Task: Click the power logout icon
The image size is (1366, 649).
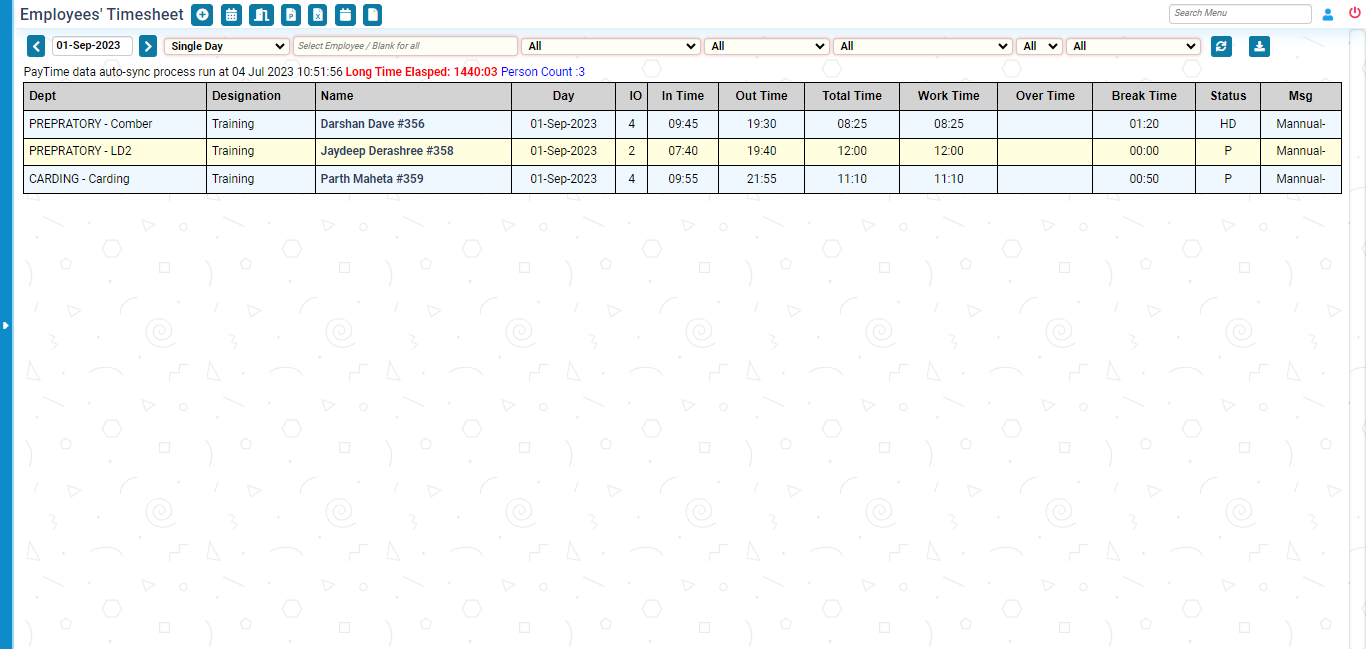Action: pos(1355,14)
